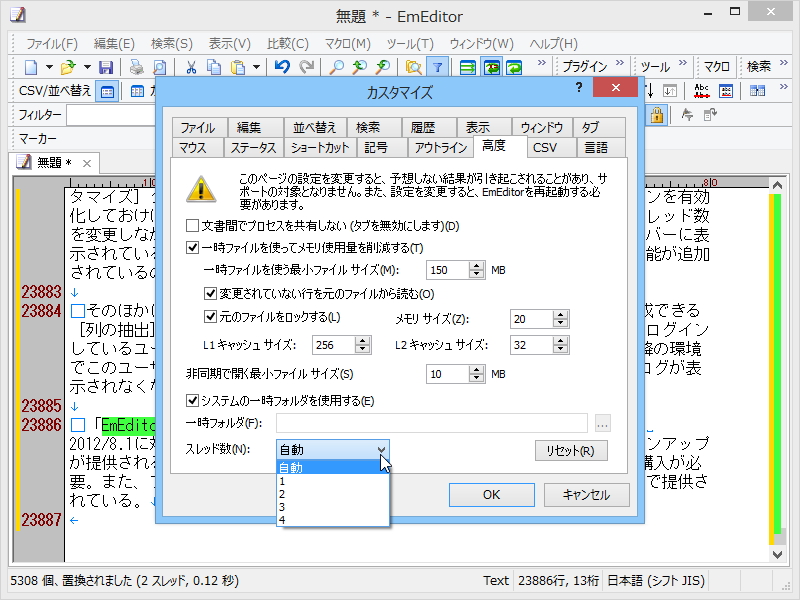This screenshot has height=600, width=800.
Task: Switch to the ショートカット tab
Action: click(320, 147)
